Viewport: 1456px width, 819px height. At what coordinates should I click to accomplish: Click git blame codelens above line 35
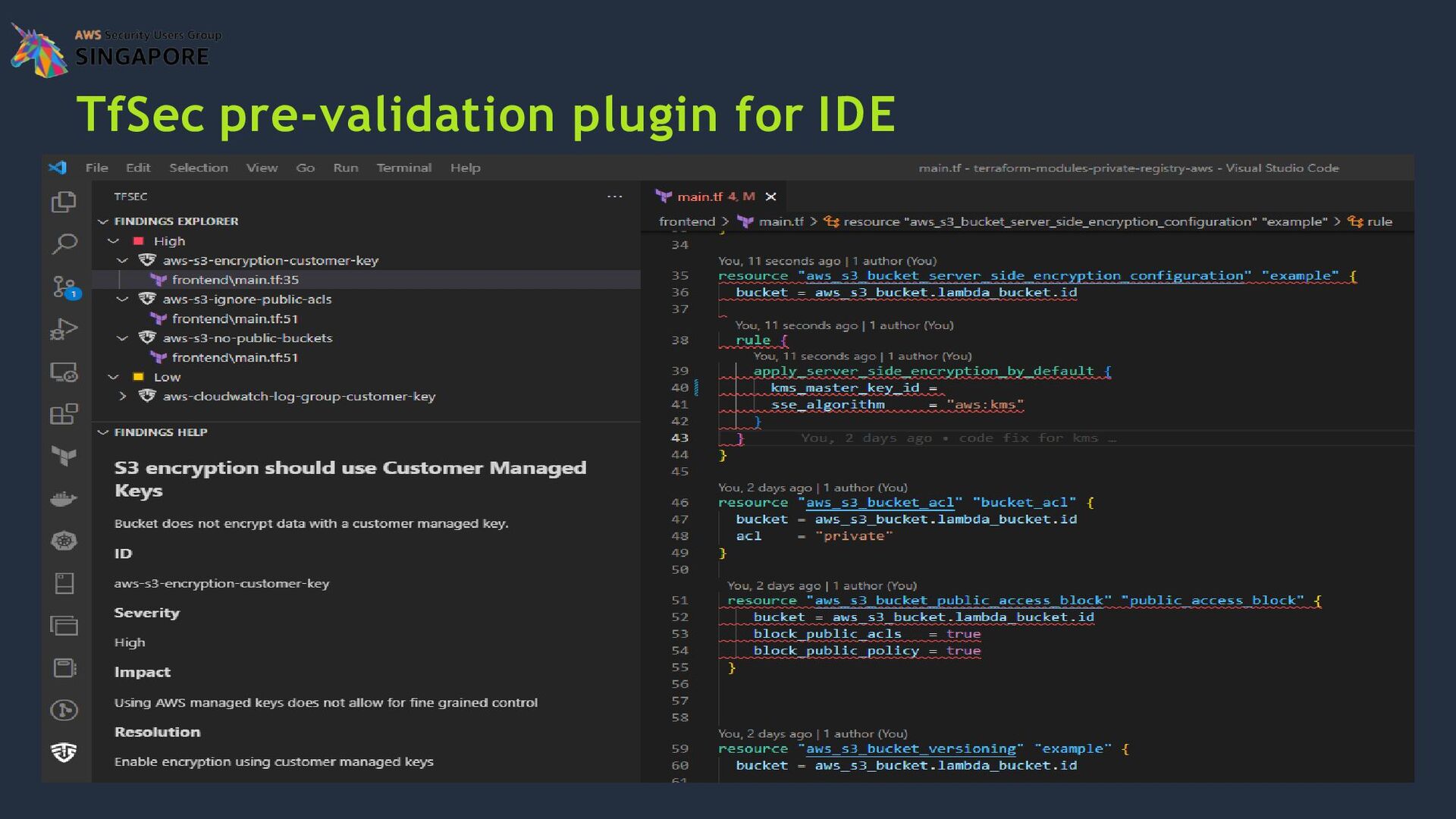(827, 261)
